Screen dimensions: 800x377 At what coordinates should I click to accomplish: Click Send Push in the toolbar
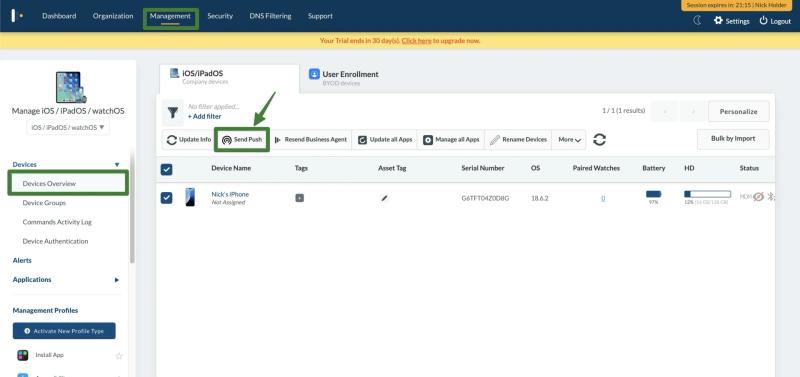pyautogui.click(x=242, y=139)
